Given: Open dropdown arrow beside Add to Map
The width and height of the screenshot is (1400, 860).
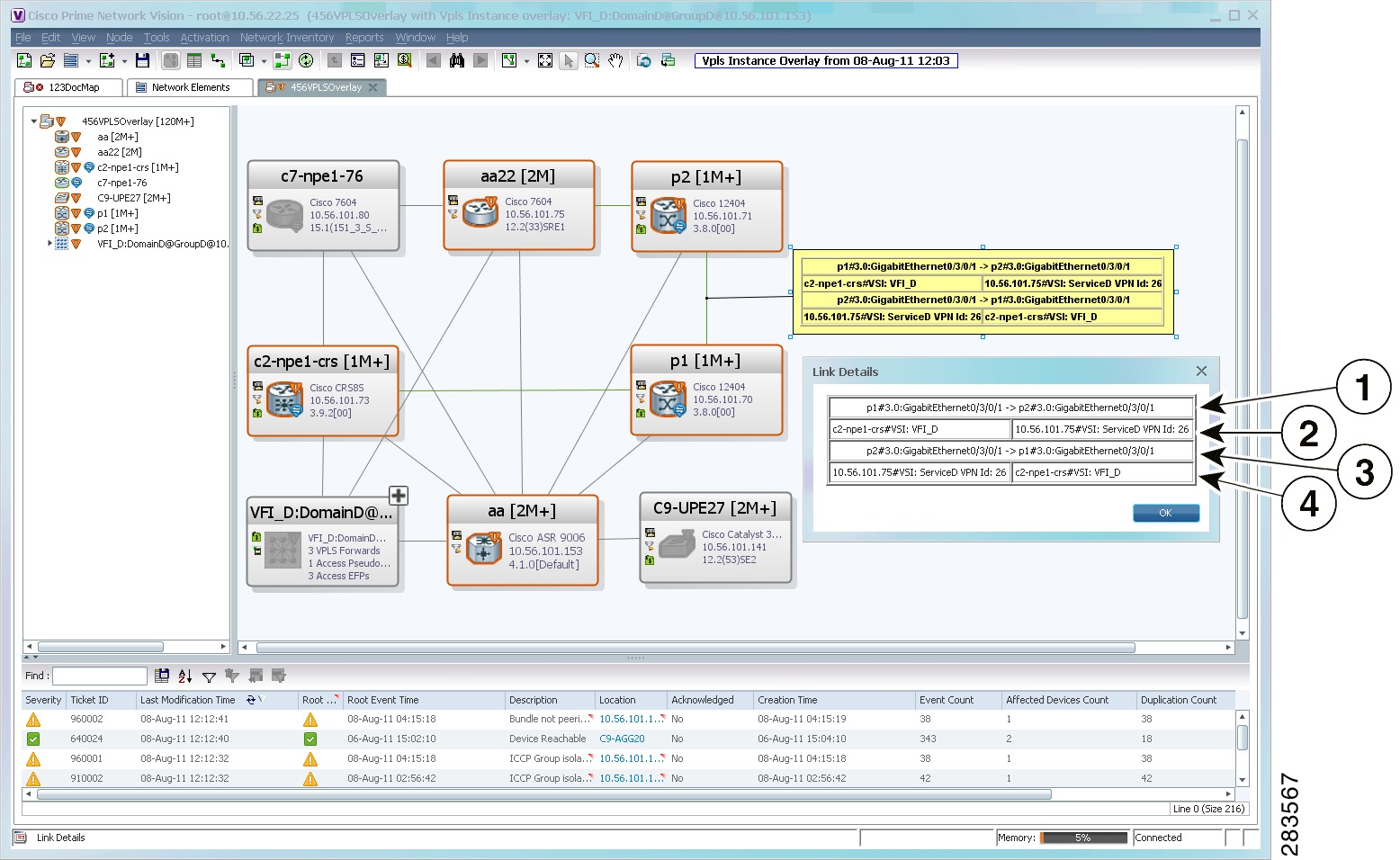Looking at the screenshot, I should [124, 61].
